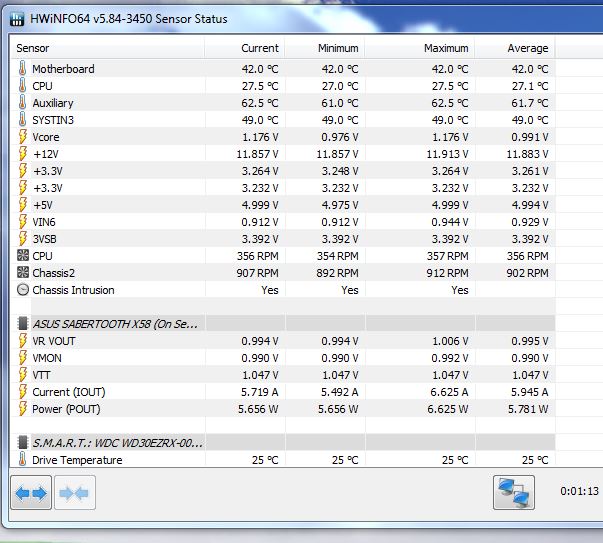Click the 5.781 W average value
The height and width of the screenshot is (543, 603).
(x=528, y=409)
